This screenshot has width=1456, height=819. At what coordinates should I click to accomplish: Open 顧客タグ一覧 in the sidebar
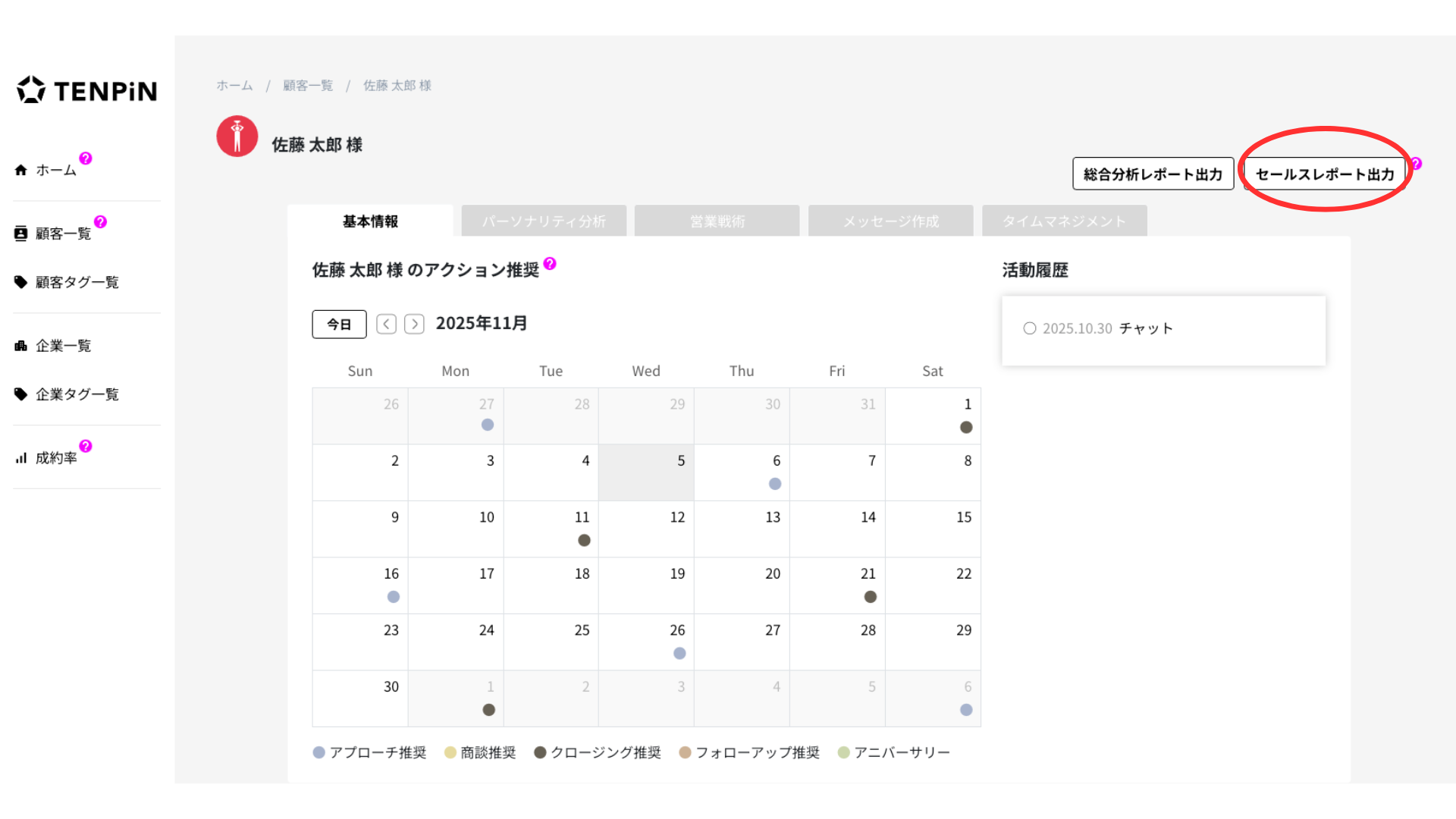(x=77, y=282)
